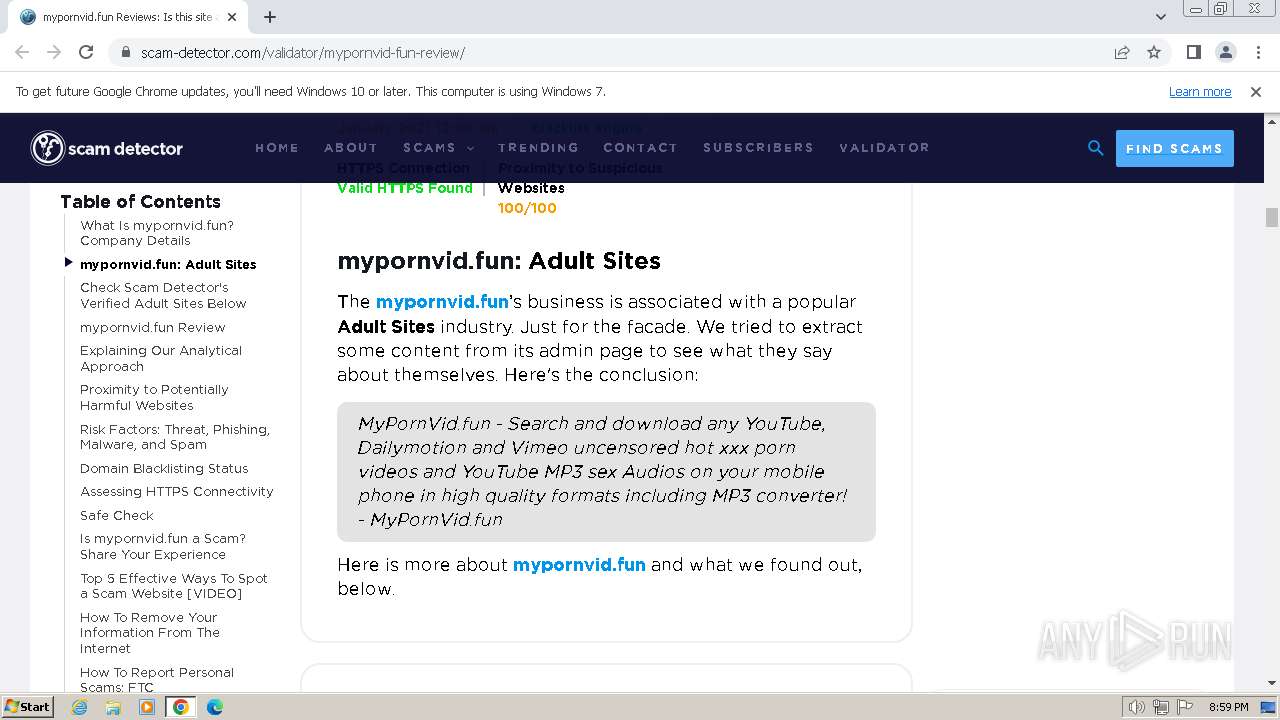The image size is (1280, 720).
Task: Click the Chrome taskbar icon
Action: 181,707
